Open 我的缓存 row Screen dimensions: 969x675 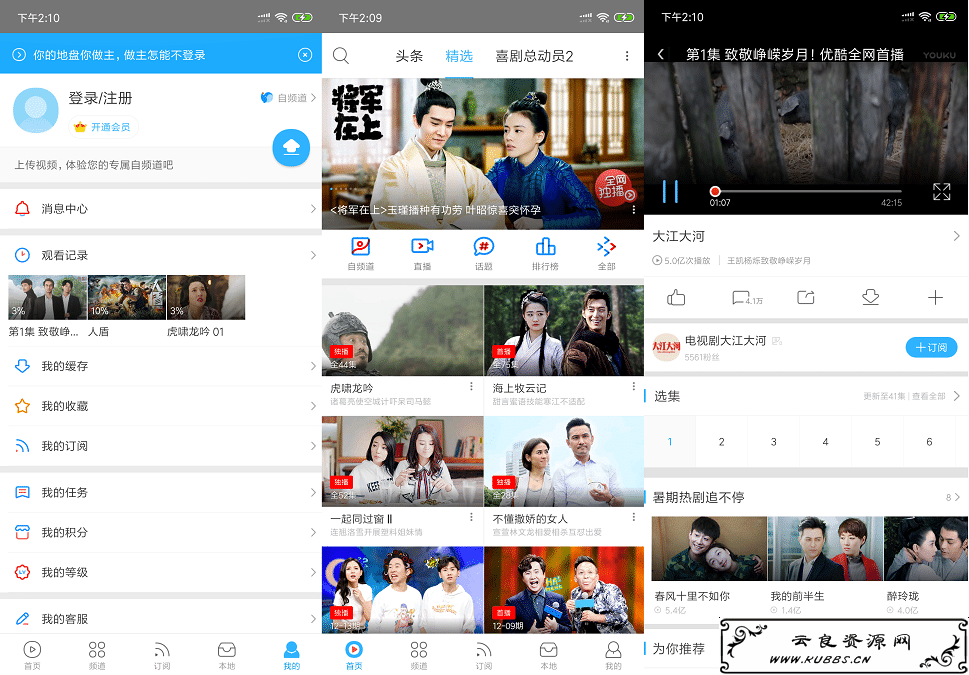(x=161, y=366)
